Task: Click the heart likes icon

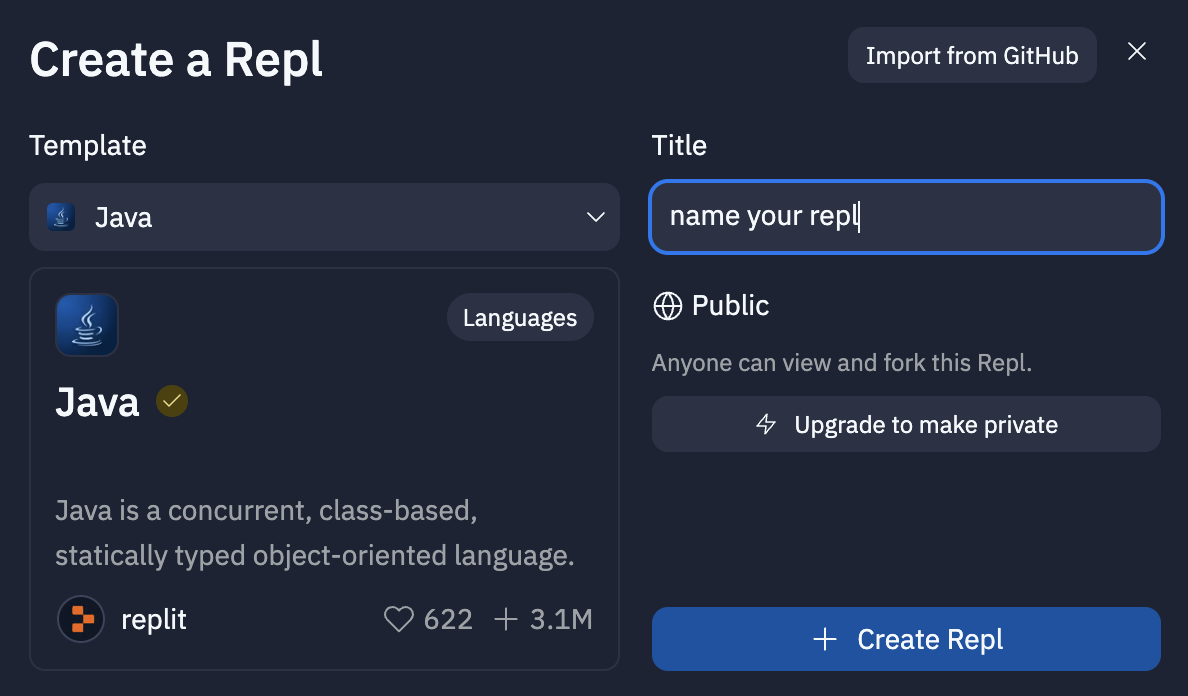Action: pyautogui.click(x=399, y=620)
